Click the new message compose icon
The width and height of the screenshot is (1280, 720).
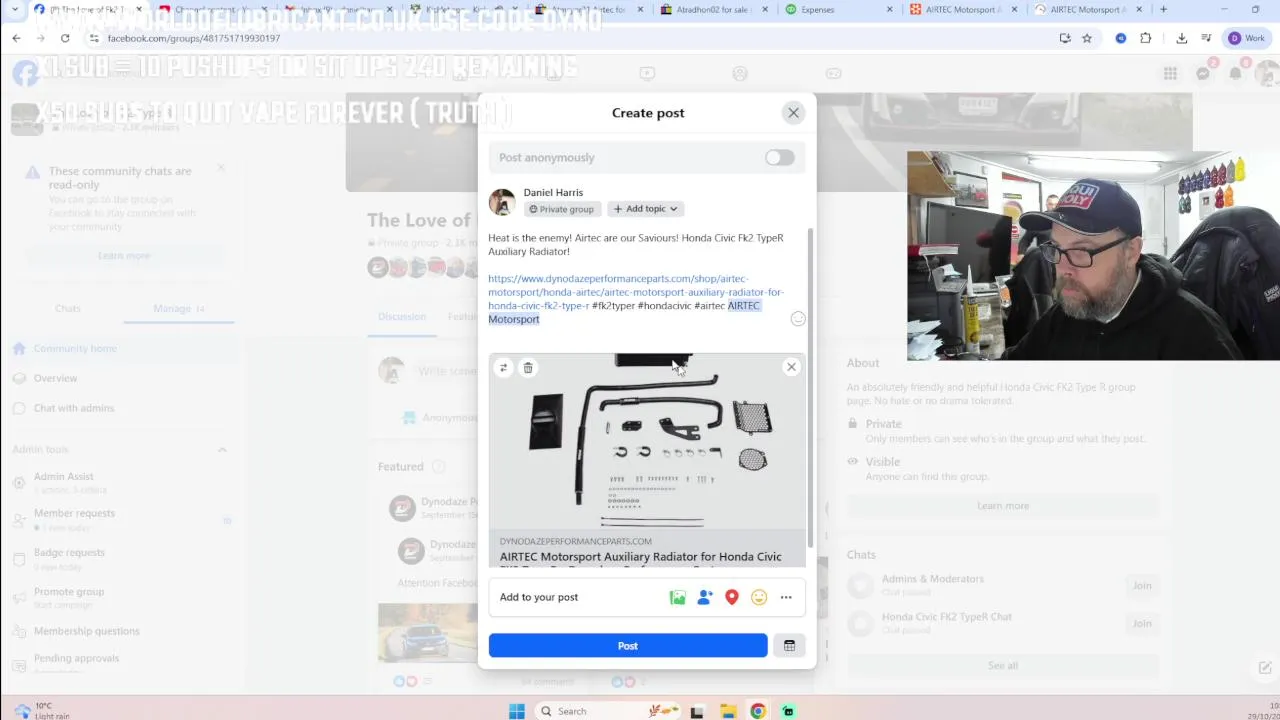1265,668
